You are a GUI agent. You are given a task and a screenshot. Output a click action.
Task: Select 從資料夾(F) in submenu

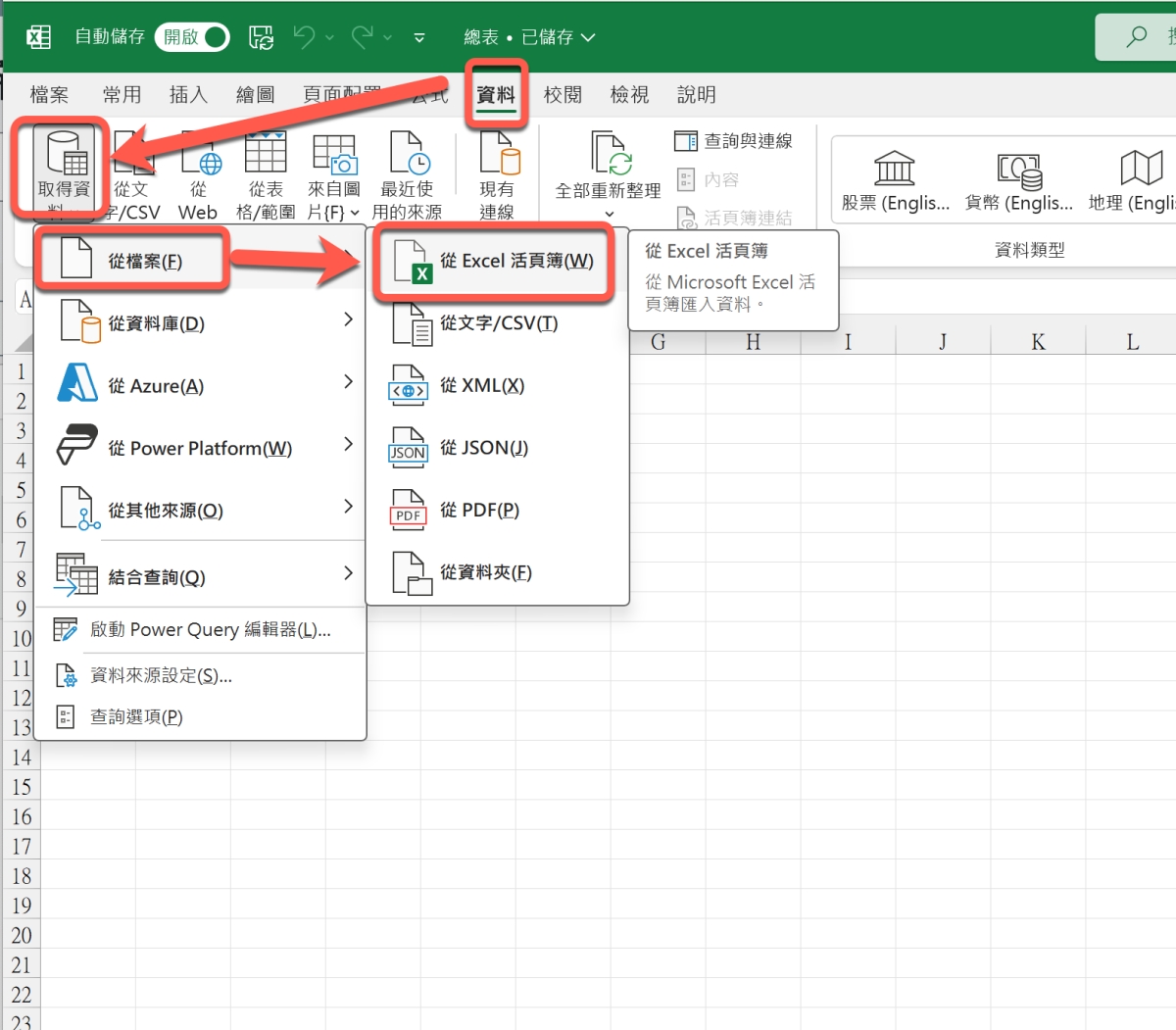[x=497, y=572]
